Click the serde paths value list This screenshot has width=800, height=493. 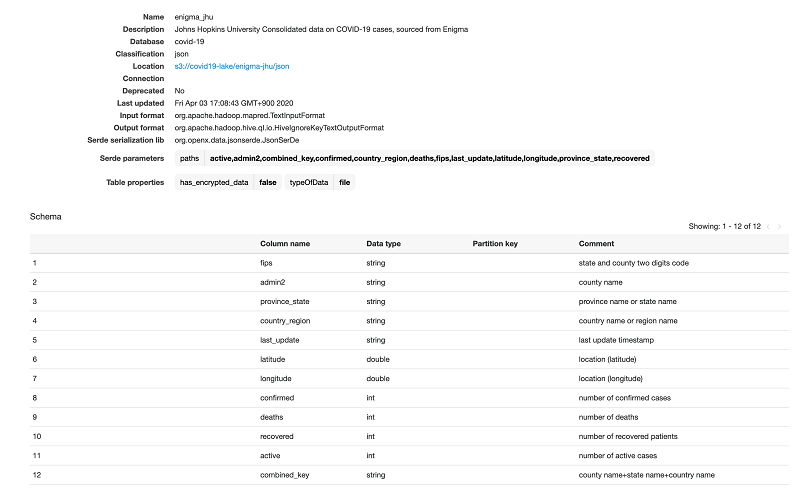point(430,159)
